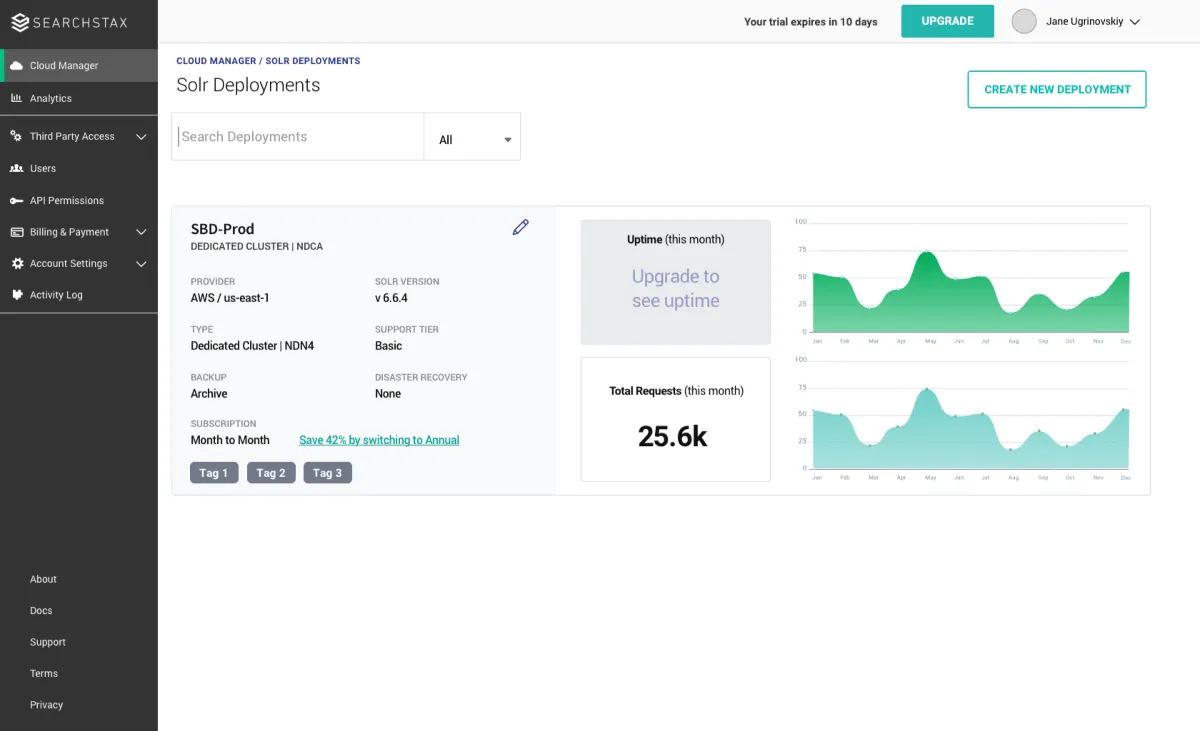
Task: Open the Docs link in the sidebar
Action: (x=41, y=611)
